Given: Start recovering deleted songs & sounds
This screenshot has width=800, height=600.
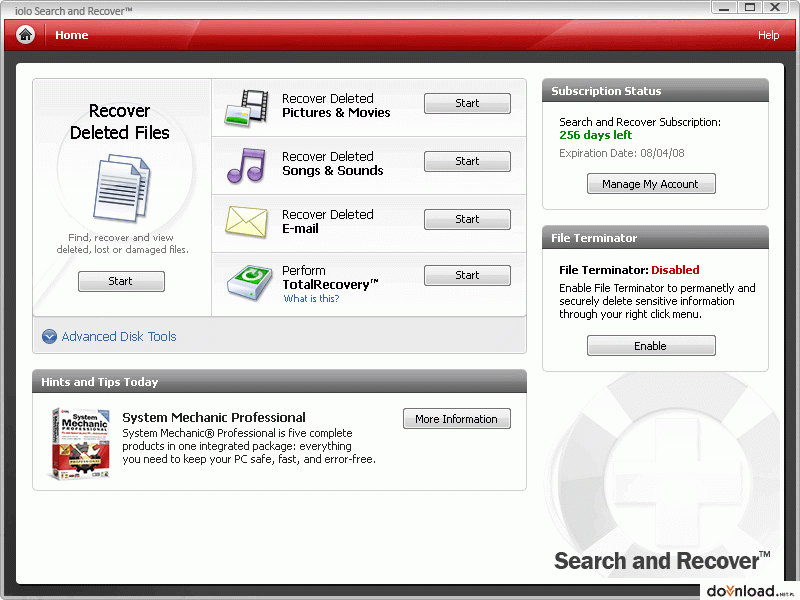Looking at the screenshot, I should coord(467,161).
